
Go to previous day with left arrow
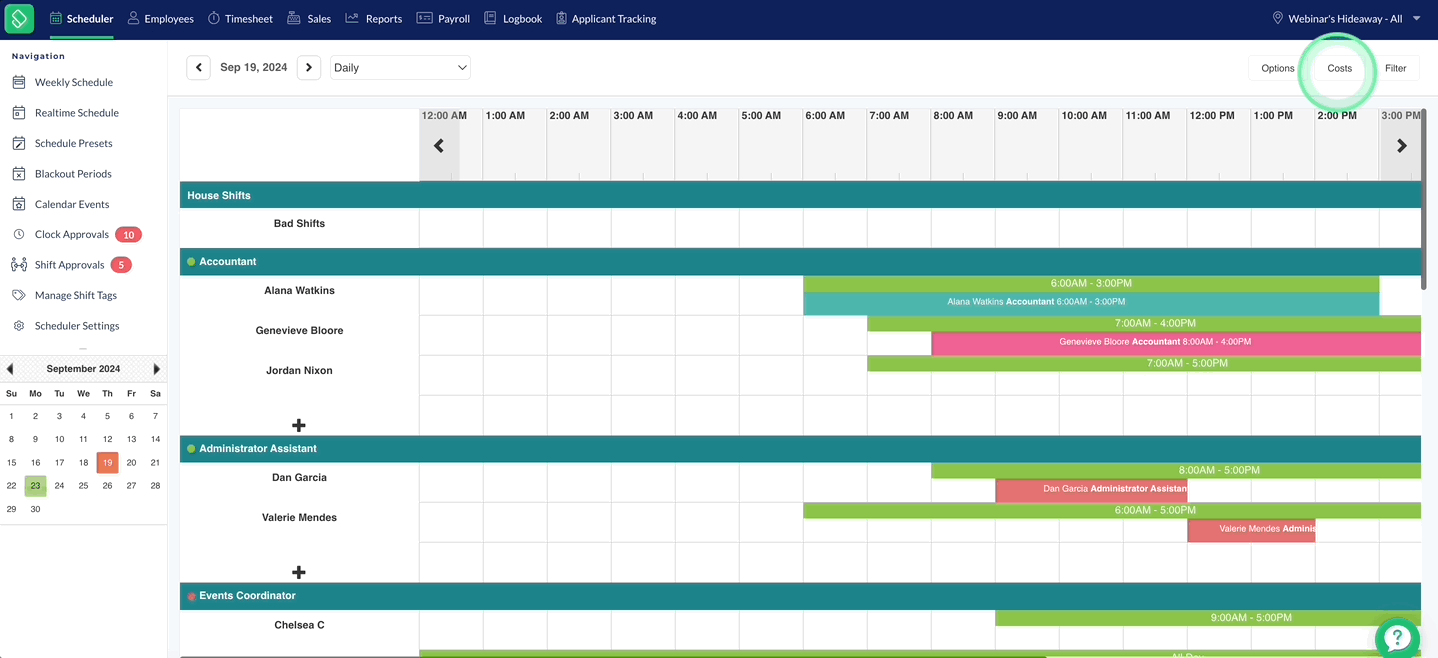198,68
